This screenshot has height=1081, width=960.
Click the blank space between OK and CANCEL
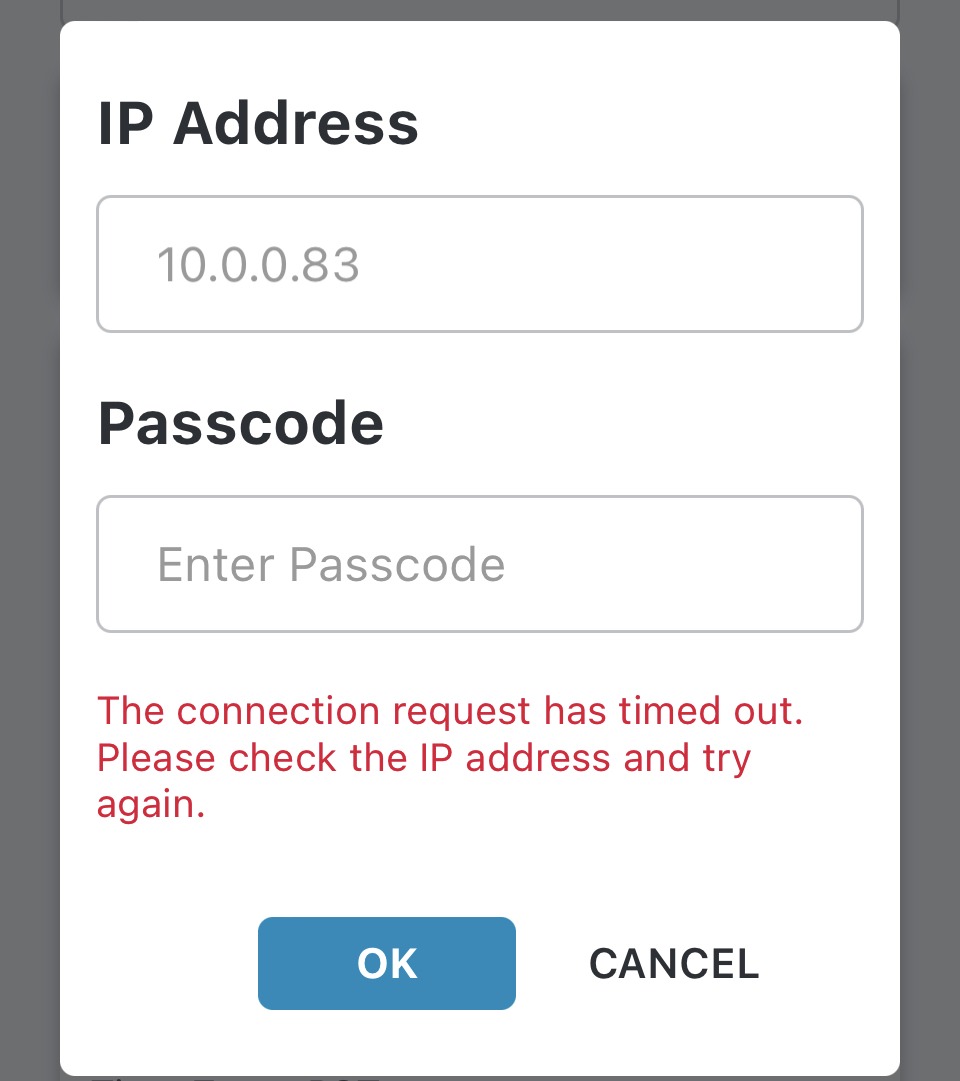[552, 963]
